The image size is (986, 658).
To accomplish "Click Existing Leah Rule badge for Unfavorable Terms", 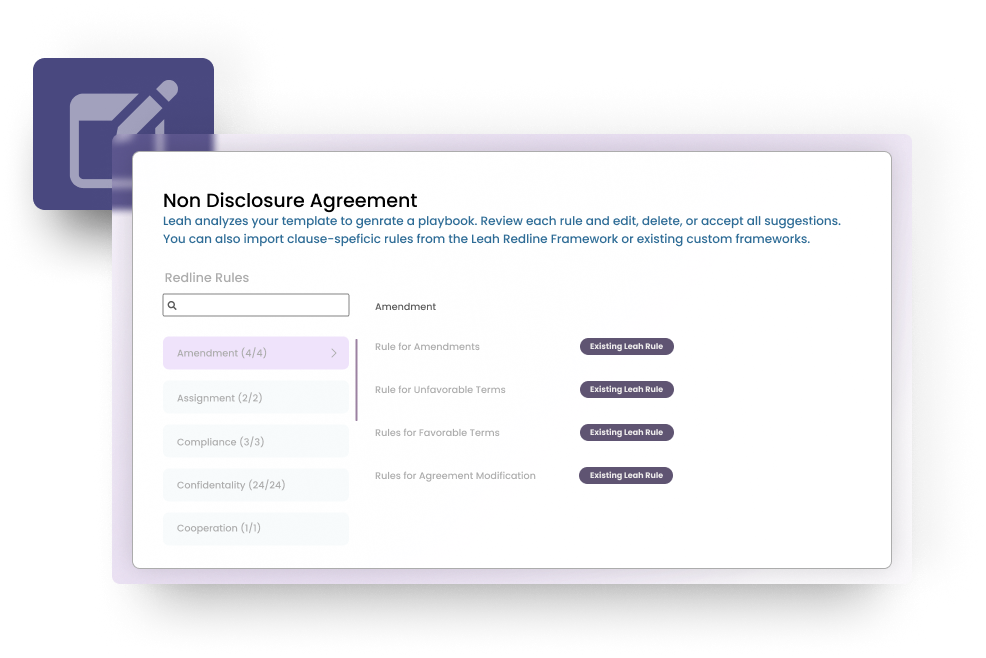I will pyautogui.click(x=626, y=389).
